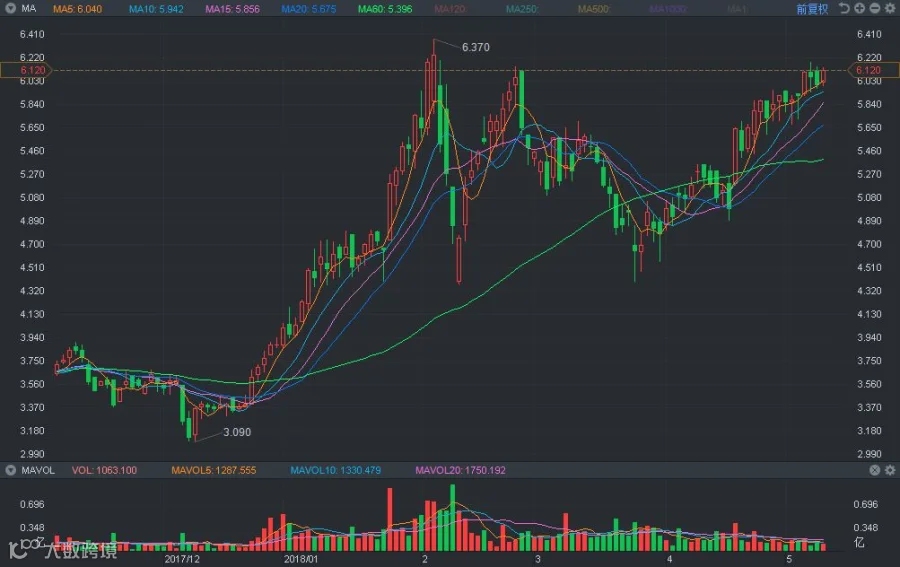Zoom in the chart with plus icon
The width and height of the screenshot is (900, 567).
click(x=859, y=8)
